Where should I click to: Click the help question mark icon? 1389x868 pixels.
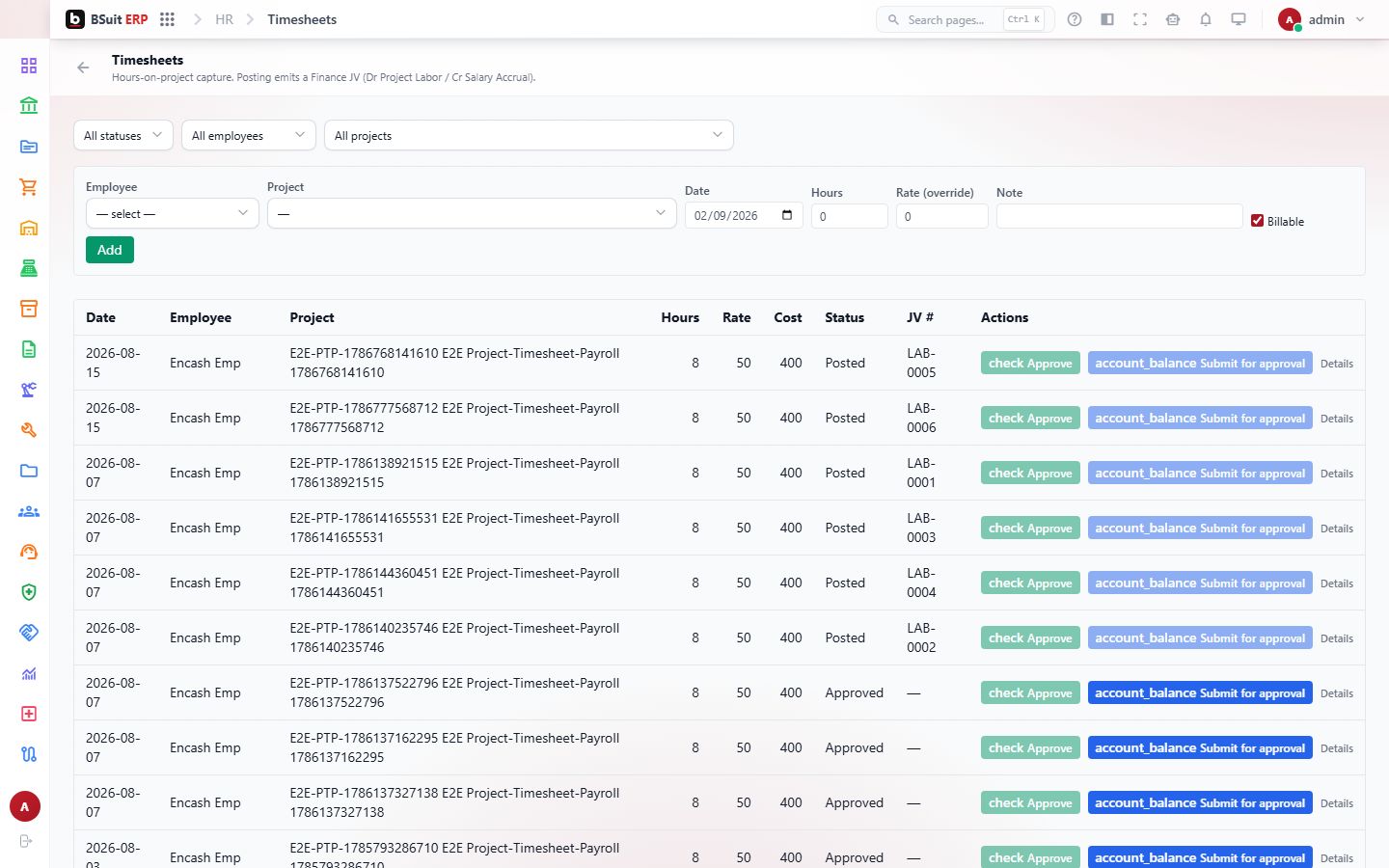(x=1075, y=19)
